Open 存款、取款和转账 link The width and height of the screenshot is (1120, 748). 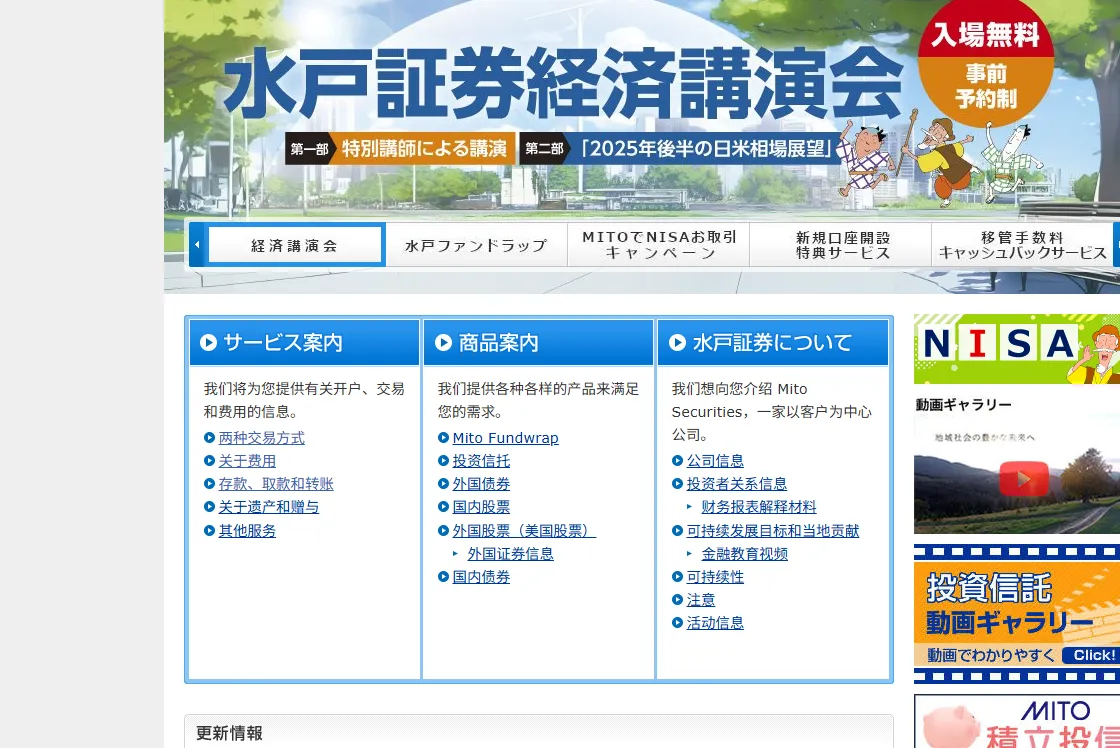276,484
